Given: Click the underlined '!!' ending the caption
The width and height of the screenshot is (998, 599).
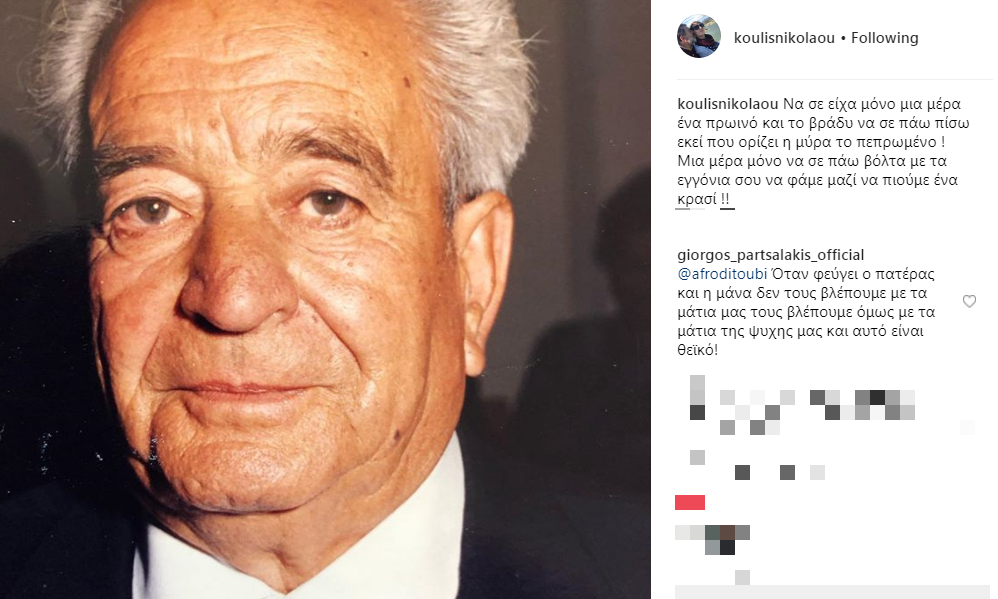Looking at the screenshot, I should pyautogui.click(x=727, y=199).
